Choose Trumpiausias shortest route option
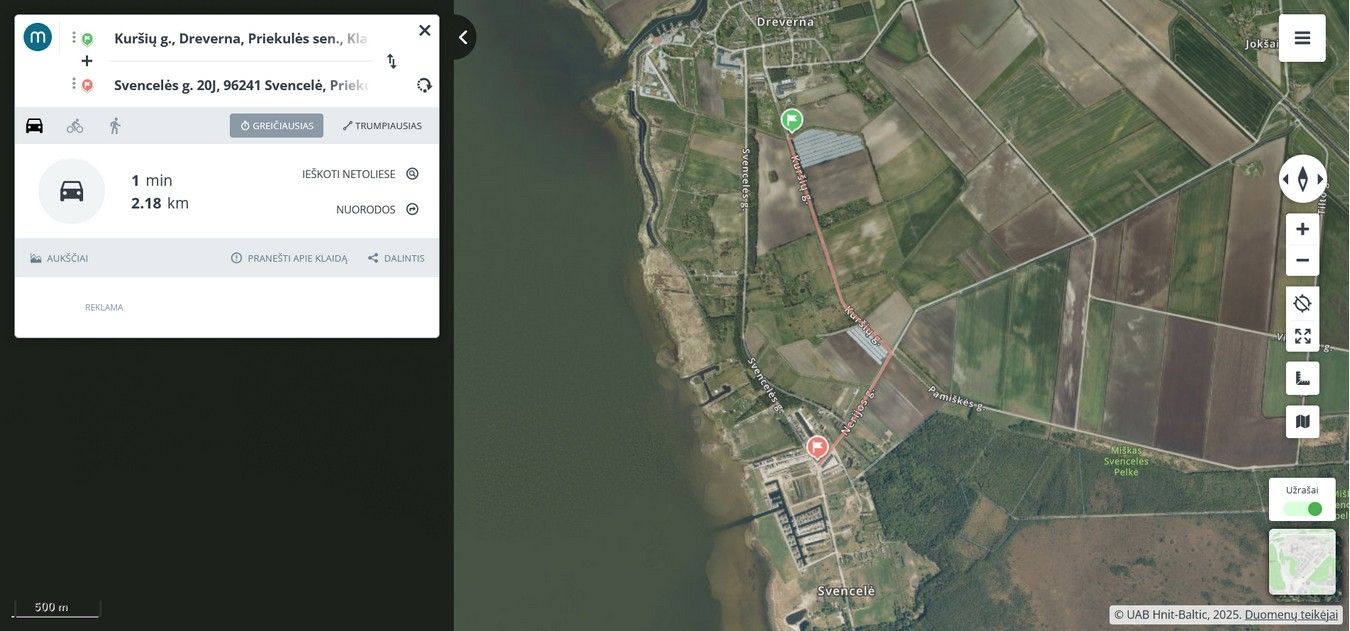 click(x=382, y=126)
